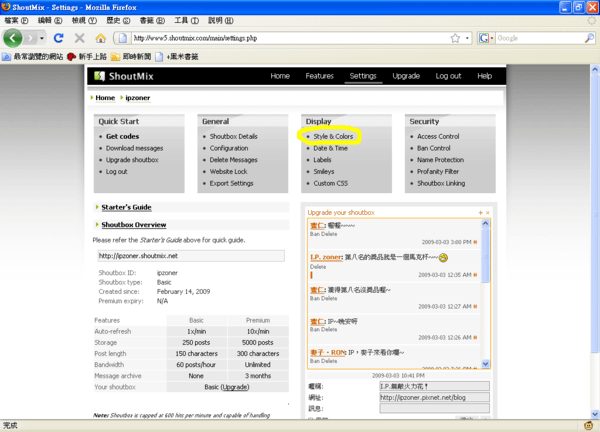The width and height of the screenshot is (600, 432).
Task: Open the Settings nav tab
Action: [x=363, y=76]
